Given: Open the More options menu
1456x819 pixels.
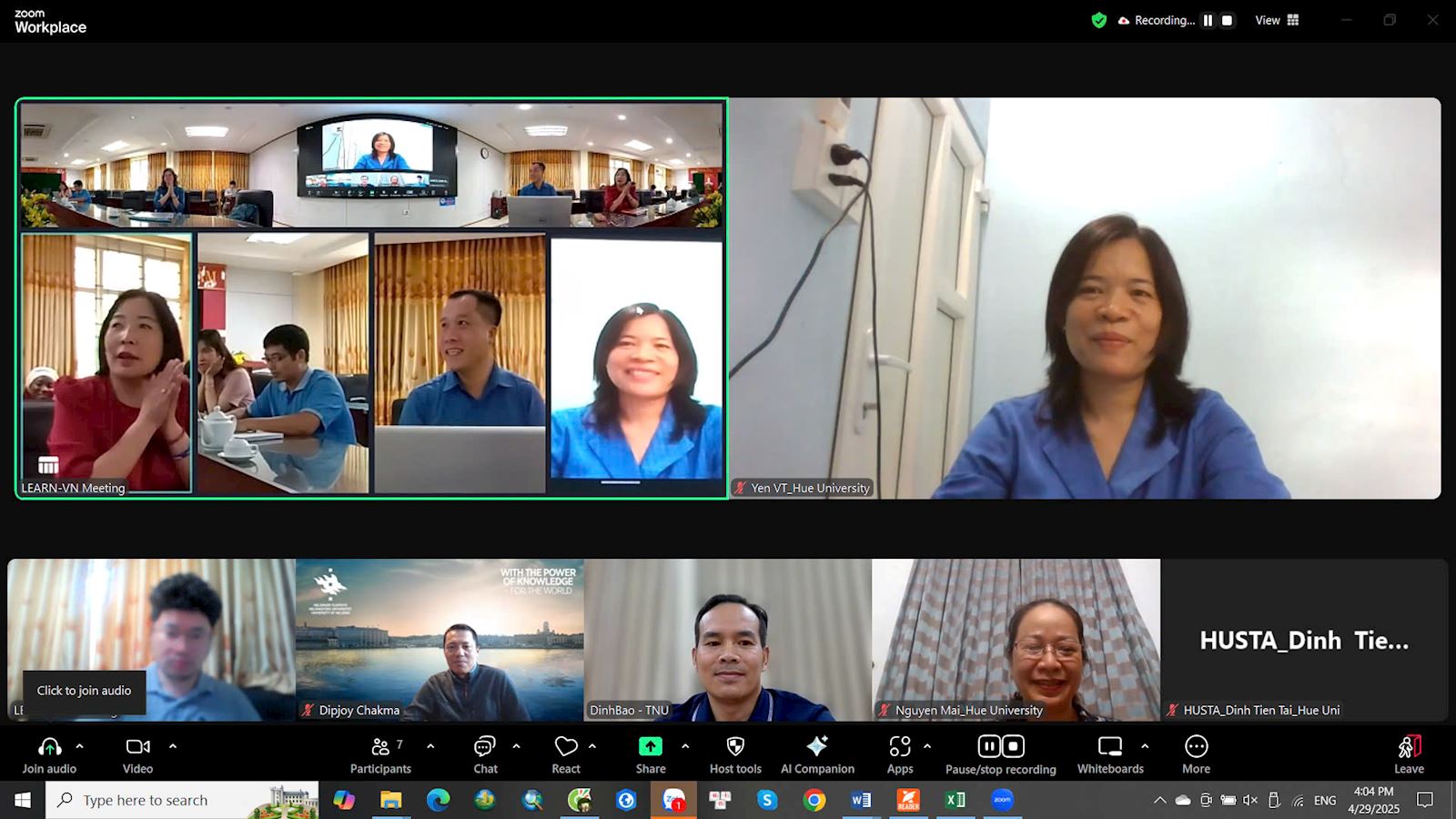Looking at the screenshot, I should (1196, 754).
